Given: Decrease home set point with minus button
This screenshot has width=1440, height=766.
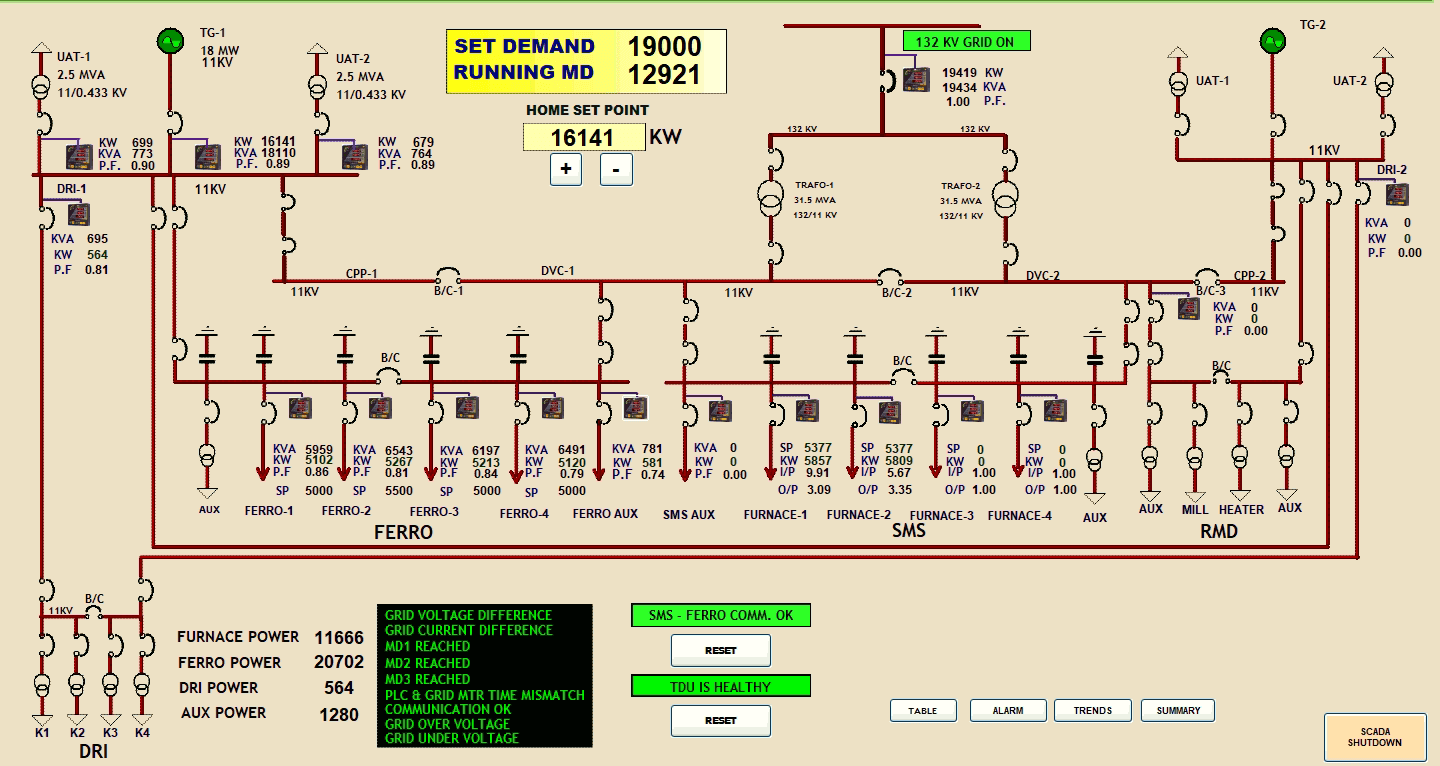Looking at the screenshot, I should coord(616,169).
